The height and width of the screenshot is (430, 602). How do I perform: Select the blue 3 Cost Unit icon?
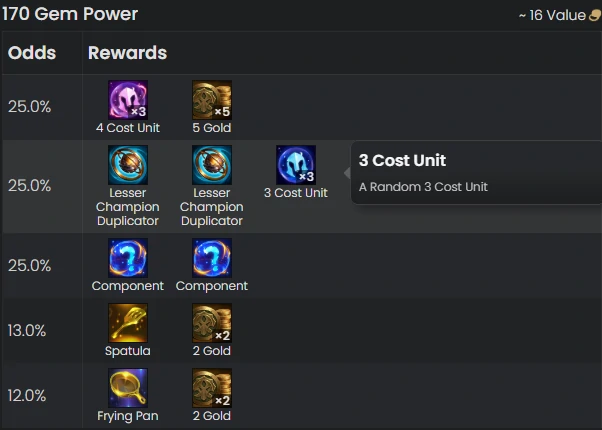coord(296,165)
